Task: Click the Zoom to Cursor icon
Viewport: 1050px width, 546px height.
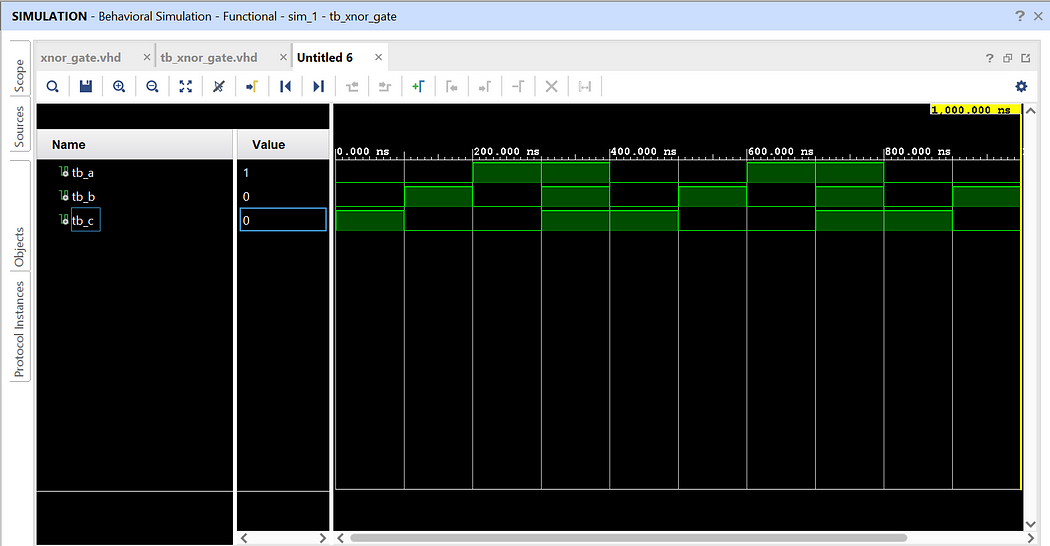Action: (x=218, y=86)
